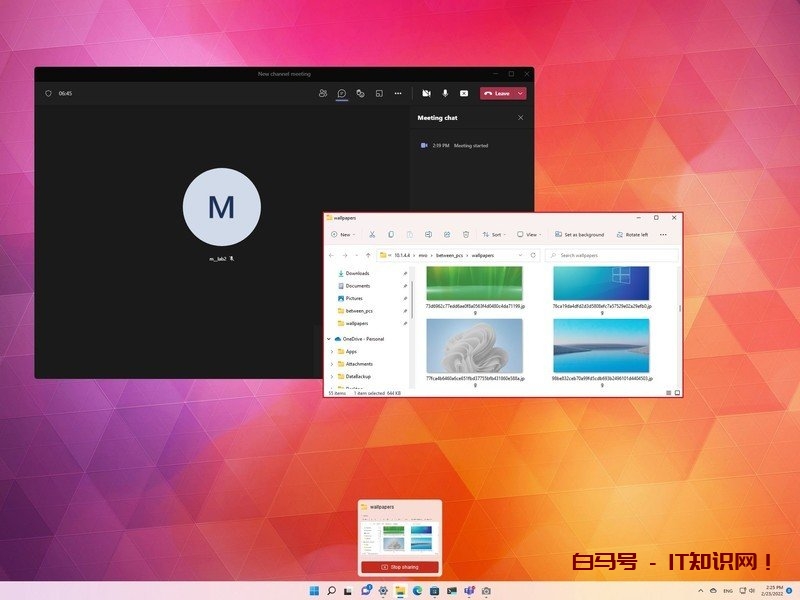
Task: Open taskbar Search
Action: click(x=331, y=591)
